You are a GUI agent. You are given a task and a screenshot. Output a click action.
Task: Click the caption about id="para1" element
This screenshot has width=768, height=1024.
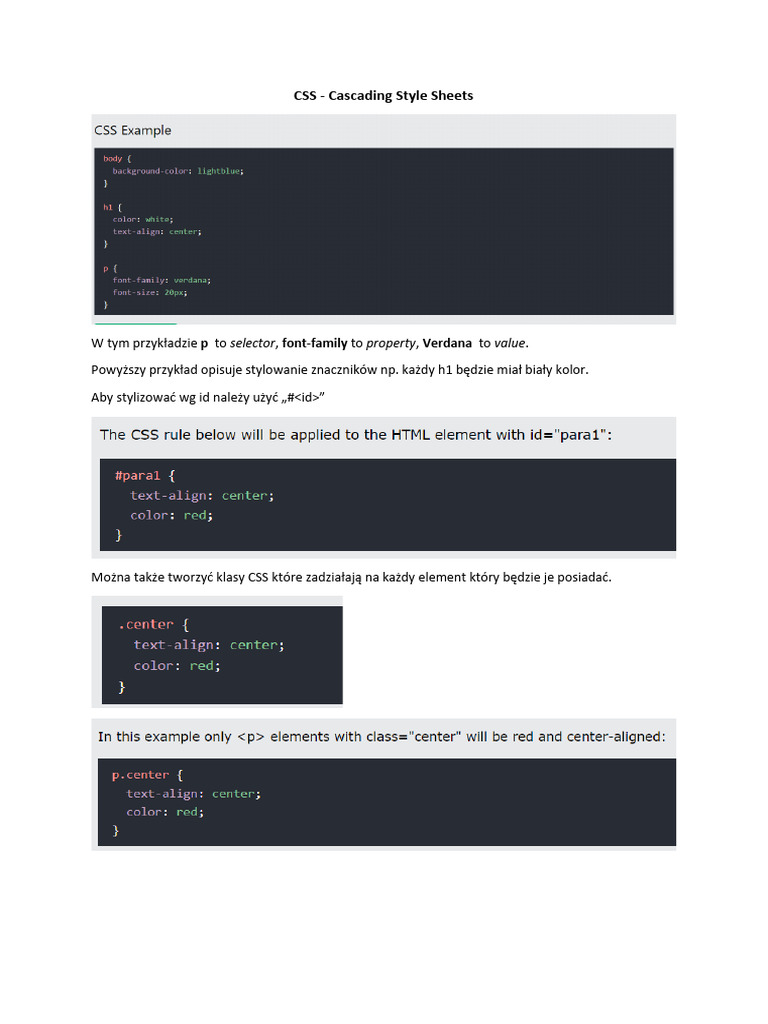point(354,435)
